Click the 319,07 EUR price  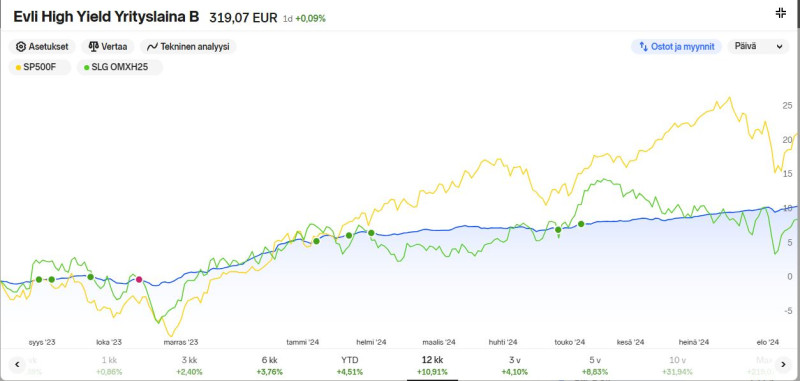pyautogui.click(x=243, y=18)
